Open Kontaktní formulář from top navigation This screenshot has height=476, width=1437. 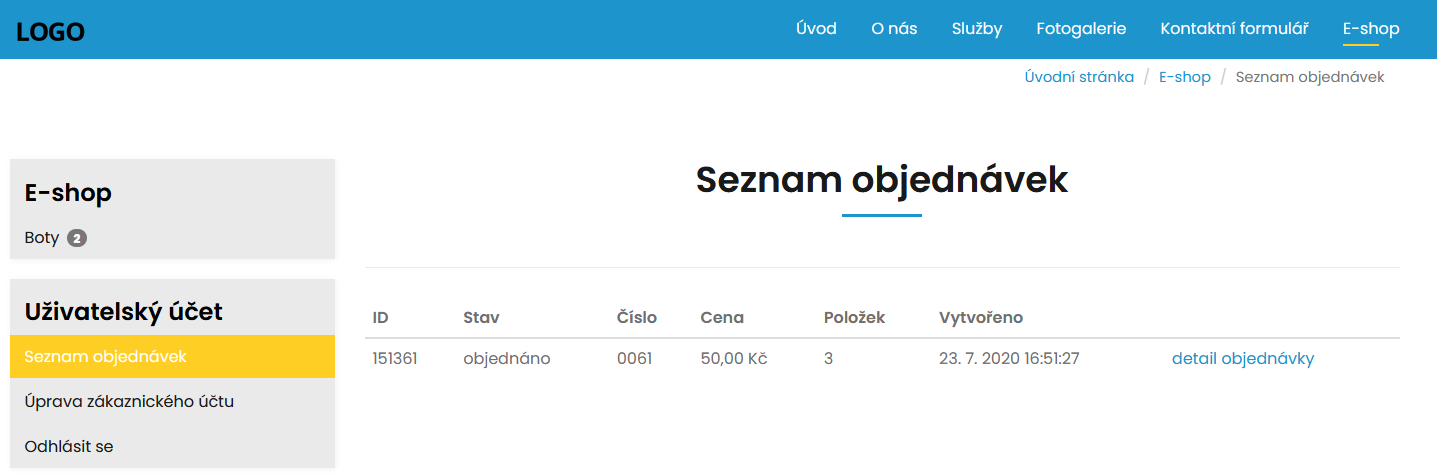(1234, 29)
